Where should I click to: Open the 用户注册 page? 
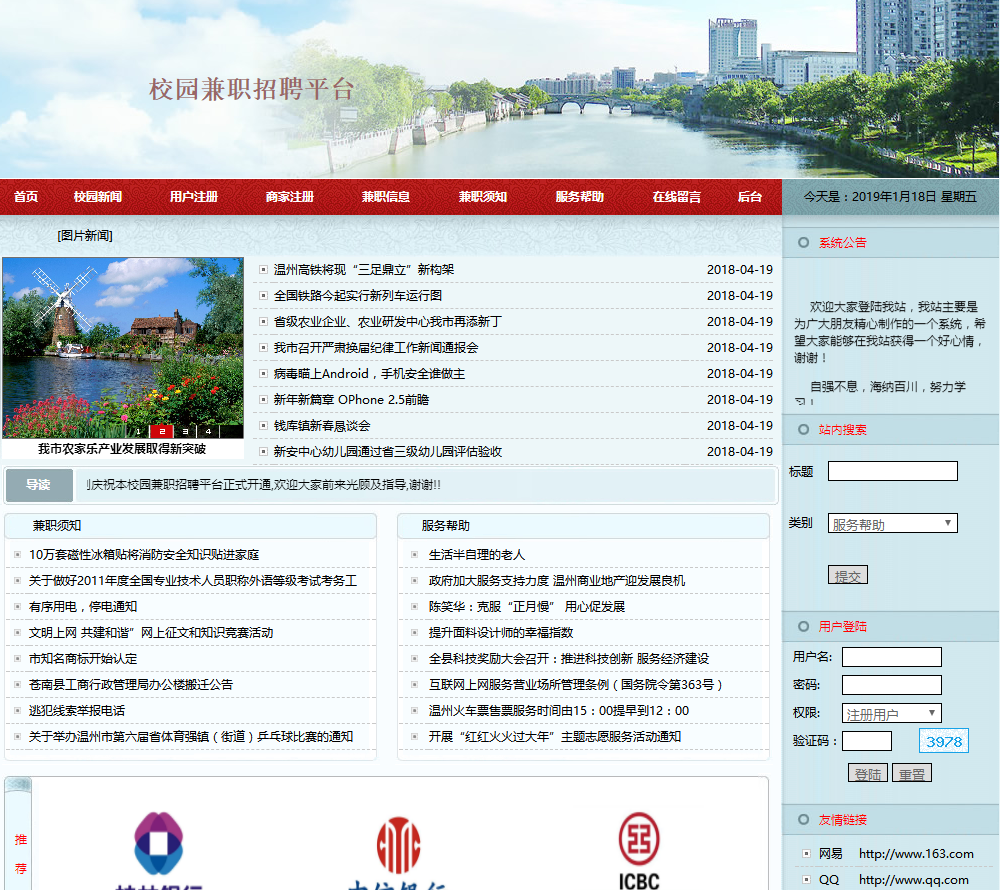tap(194, 196)
